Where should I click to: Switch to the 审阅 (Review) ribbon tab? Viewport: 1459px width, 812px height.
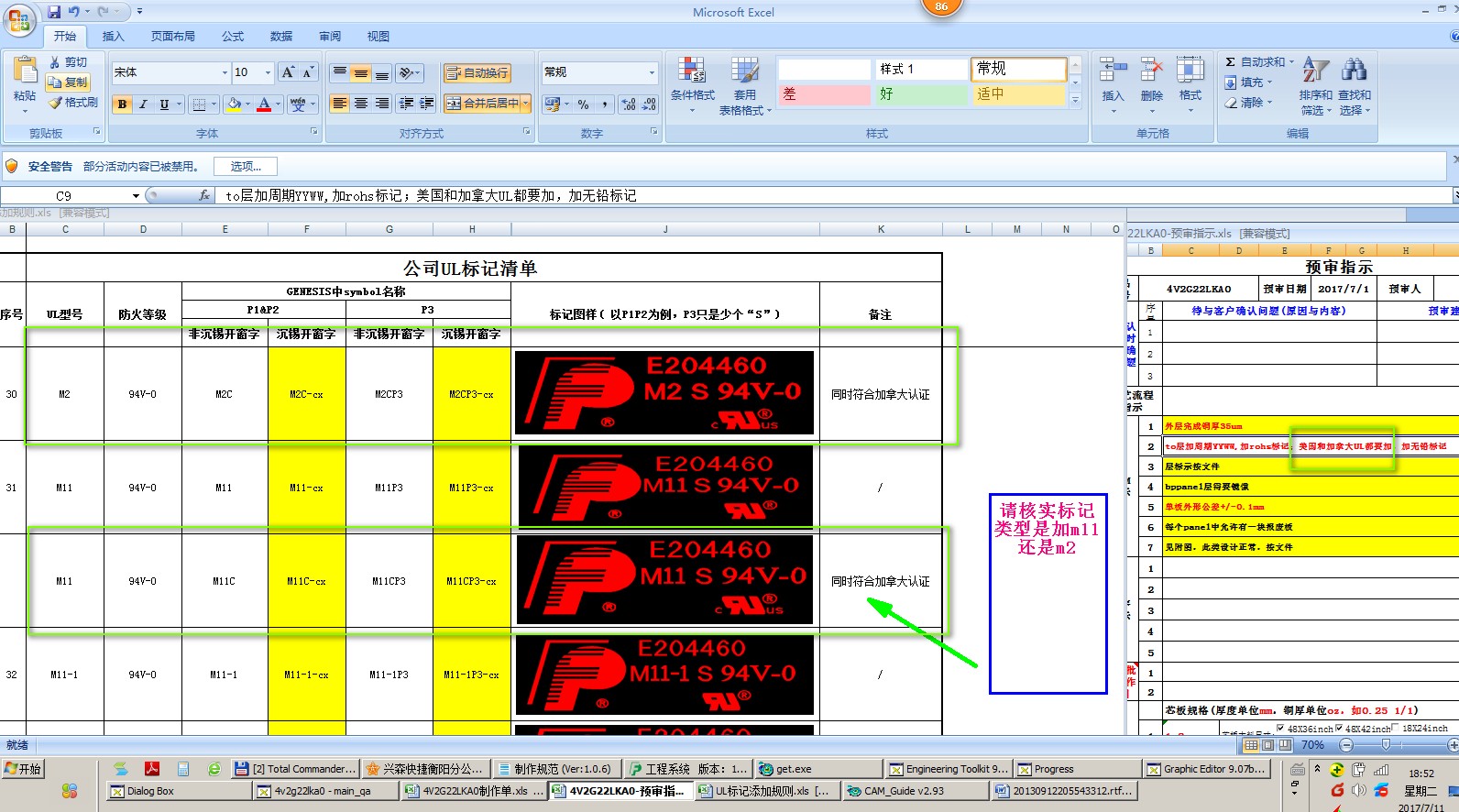330,37
